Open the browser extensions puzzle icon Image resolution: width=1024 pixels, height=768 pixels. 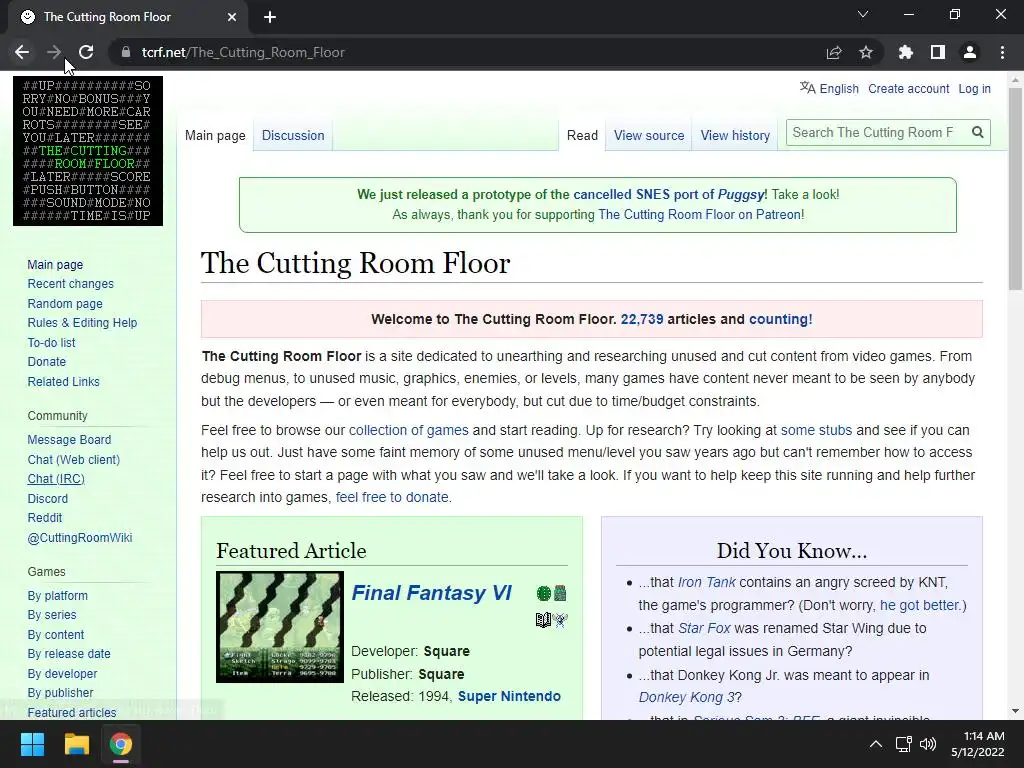click(905, 52)
